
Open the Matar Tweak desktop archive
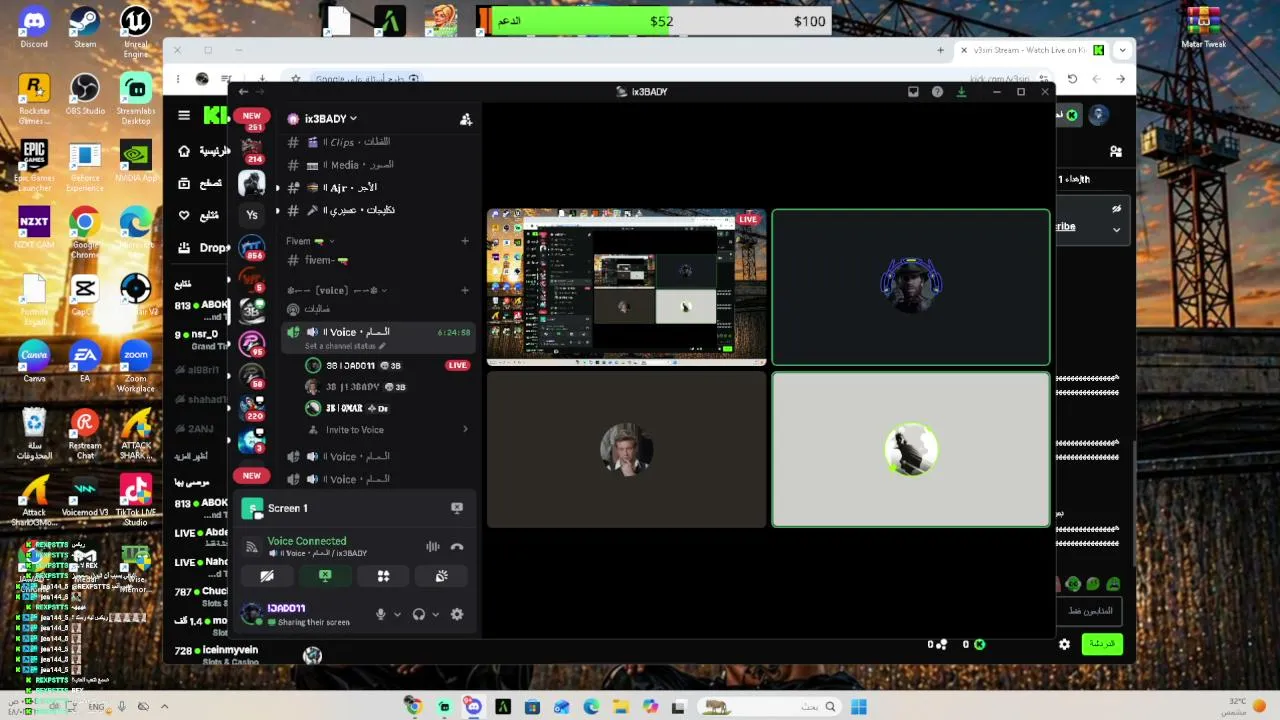point(1203,28)
